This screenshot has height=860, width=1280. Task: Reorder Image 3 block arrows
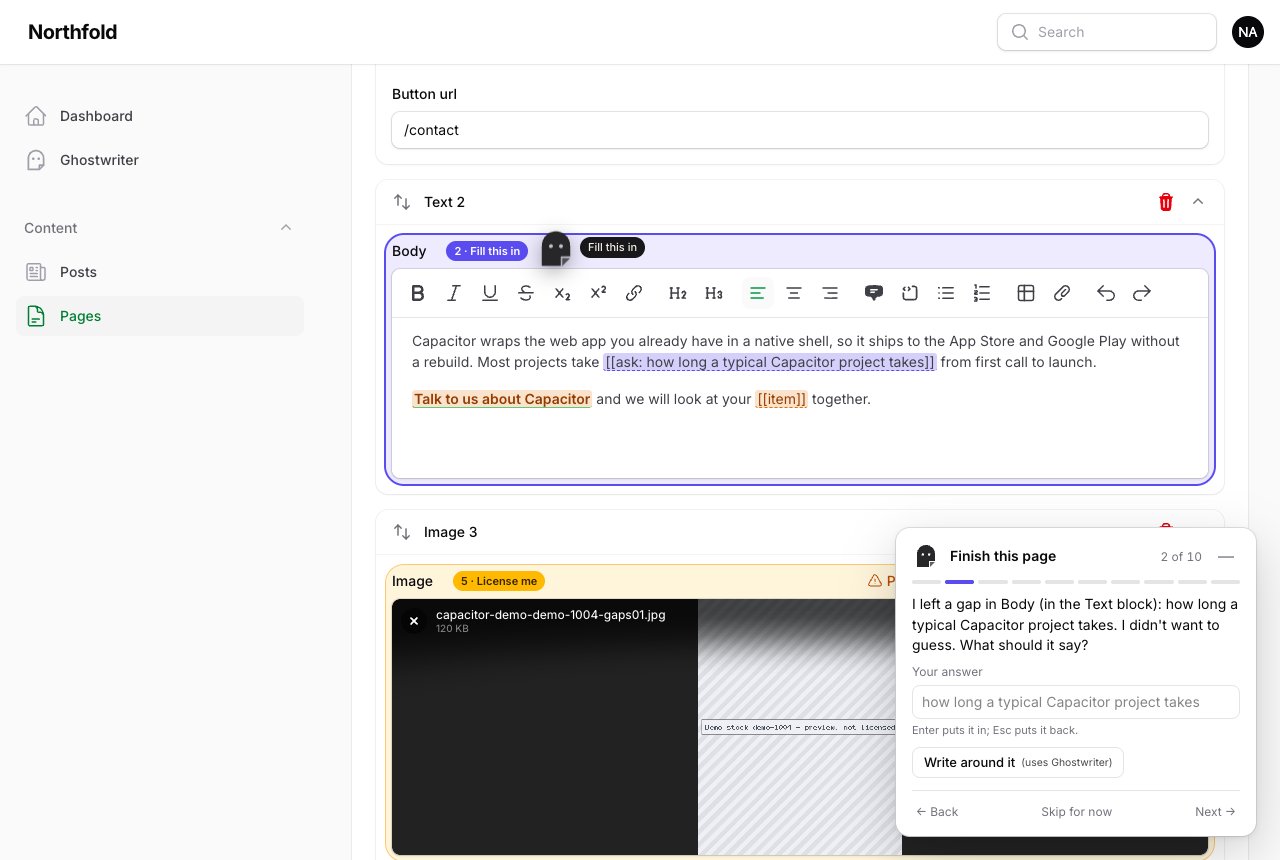(402, 532)
